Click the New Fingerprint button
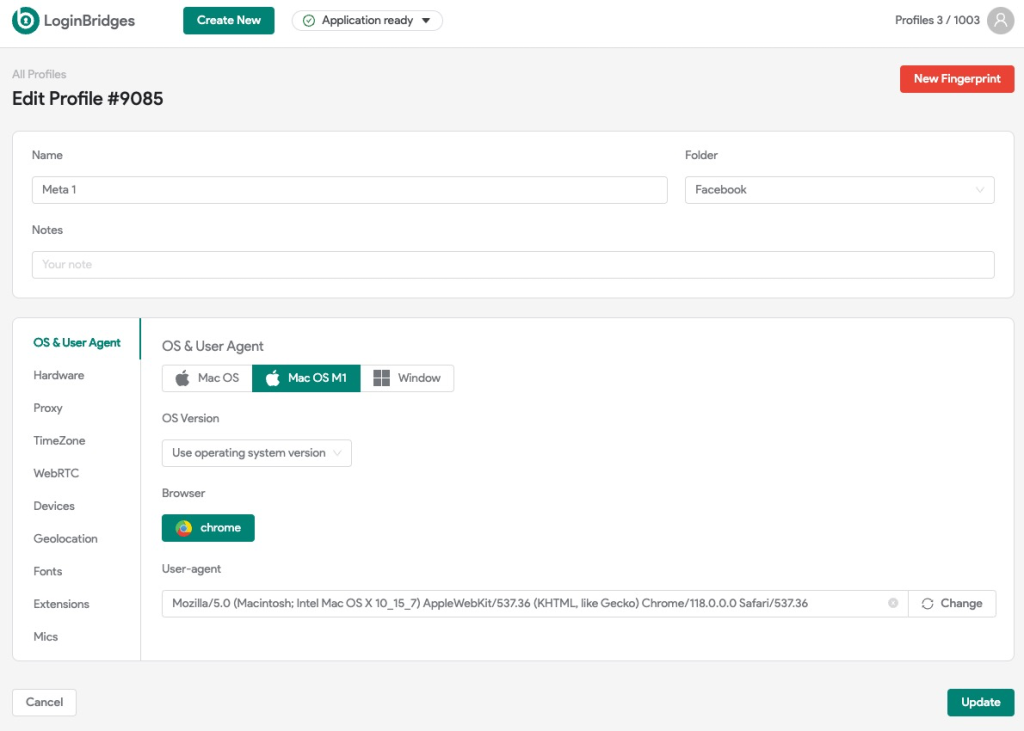Image resolution: width=1024 pixels, height=731 pixels. point(956,79)
